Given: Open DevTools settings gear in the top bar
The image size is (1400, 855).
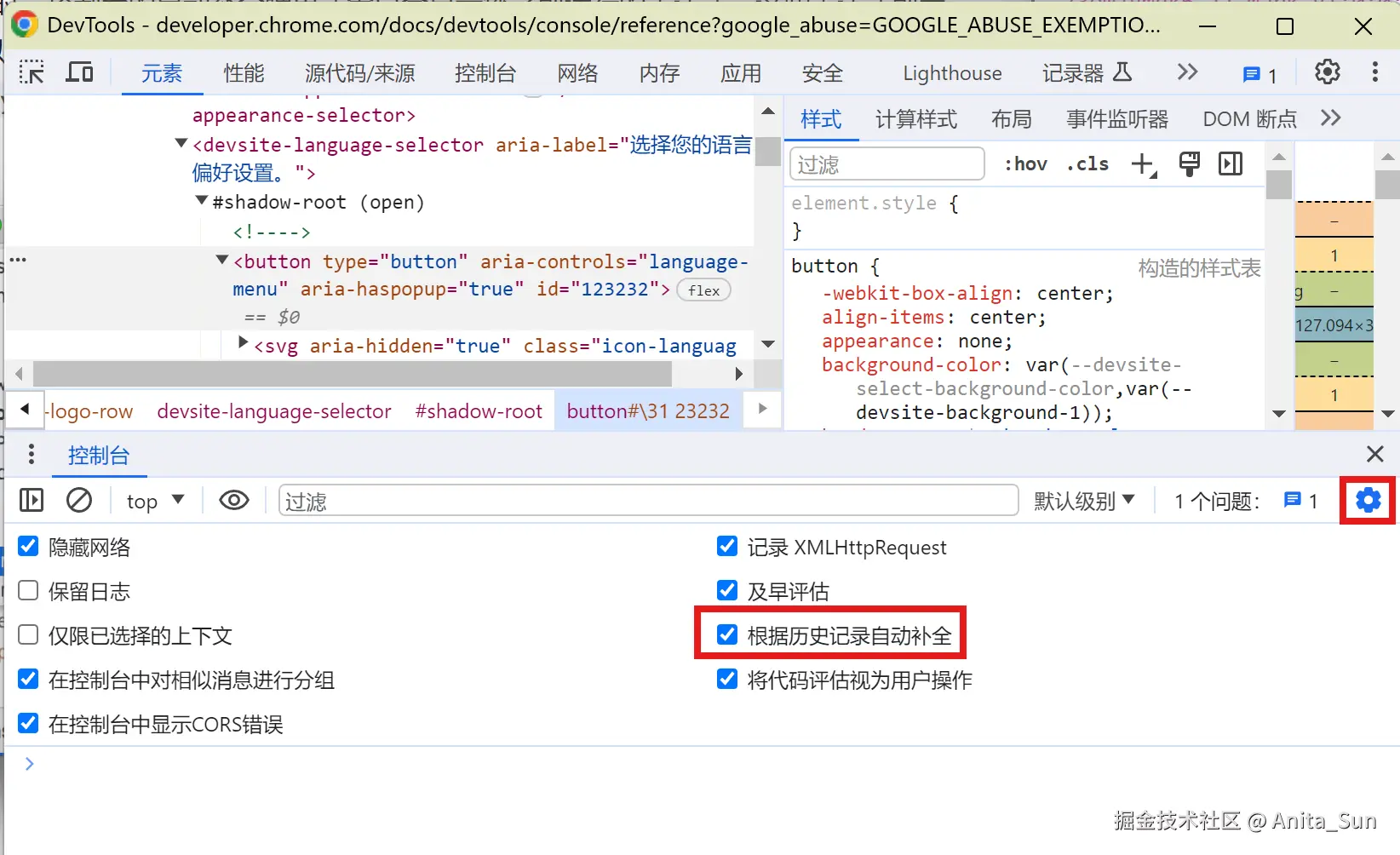Looking at the screenshot, I should (x=1327, y=72).
